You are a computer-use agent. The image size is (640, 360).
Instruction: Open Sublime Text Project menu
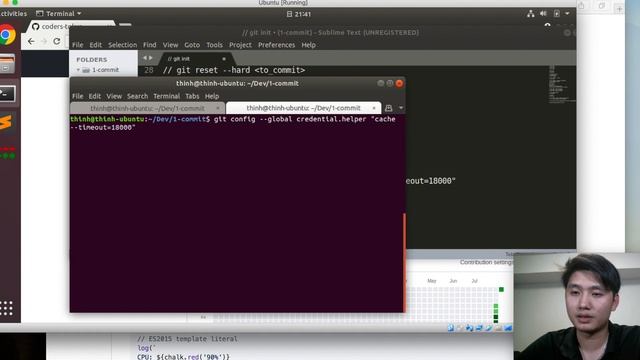coord(240,45)
